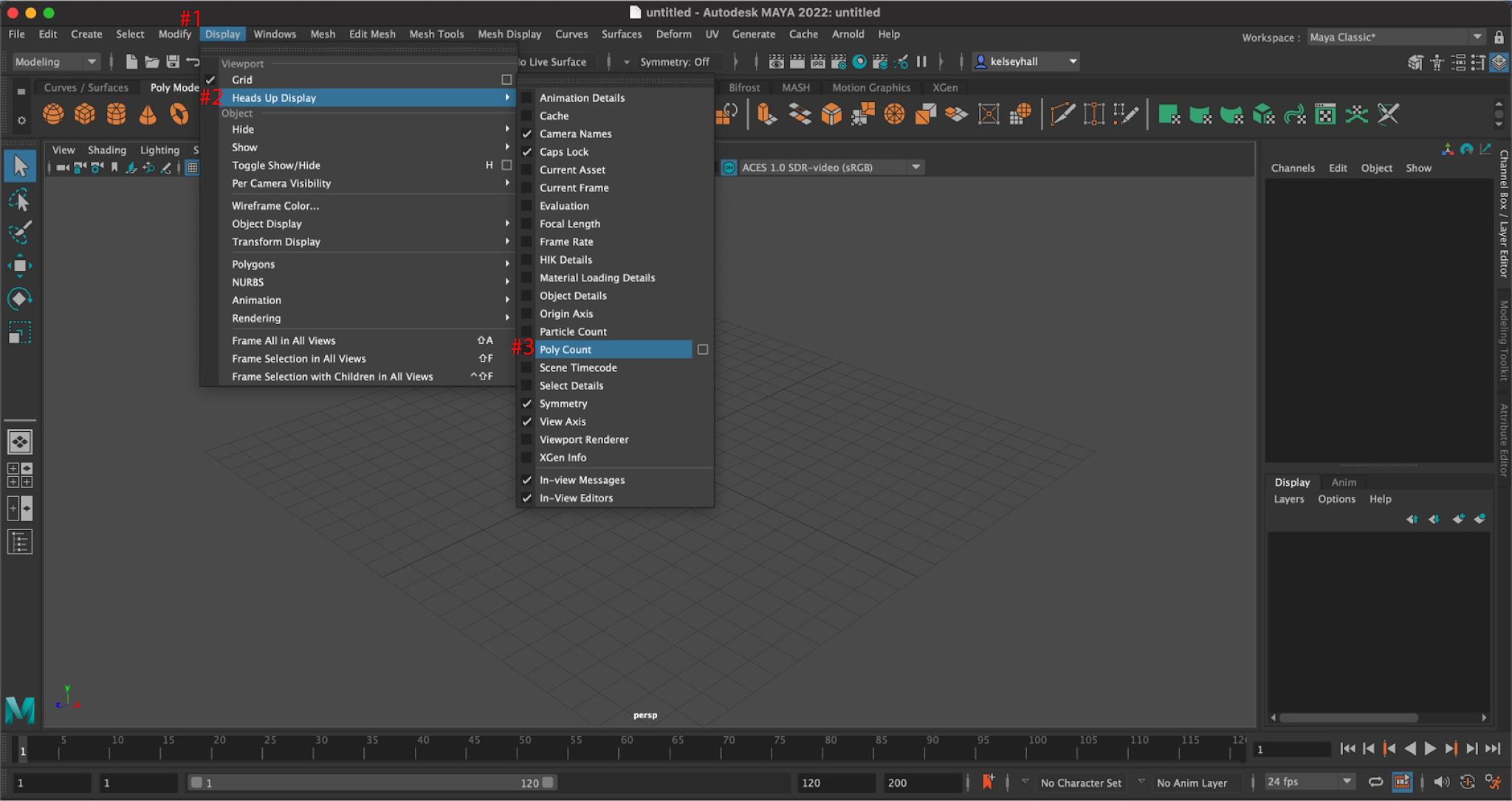Open the Maya Classic workspace dropdown
This screenshot has width=1512, height=801.
(x=1395, y=37)
